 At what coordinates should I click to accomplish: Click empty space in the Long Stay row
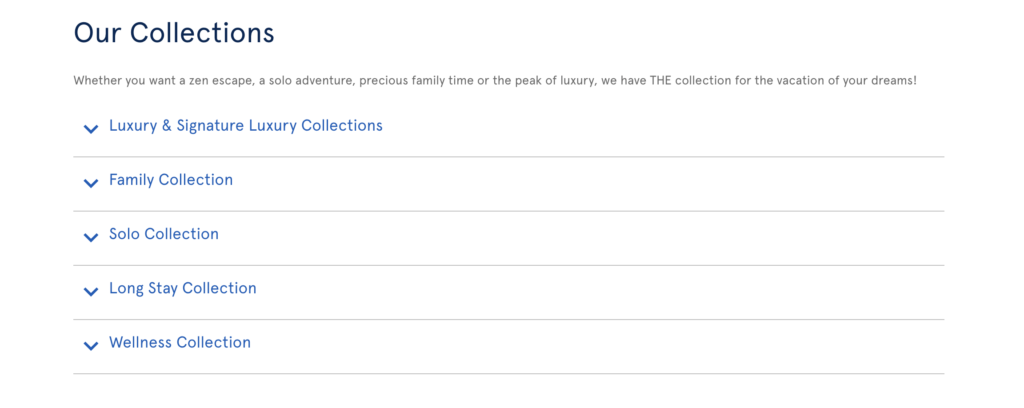click(600, 288)
